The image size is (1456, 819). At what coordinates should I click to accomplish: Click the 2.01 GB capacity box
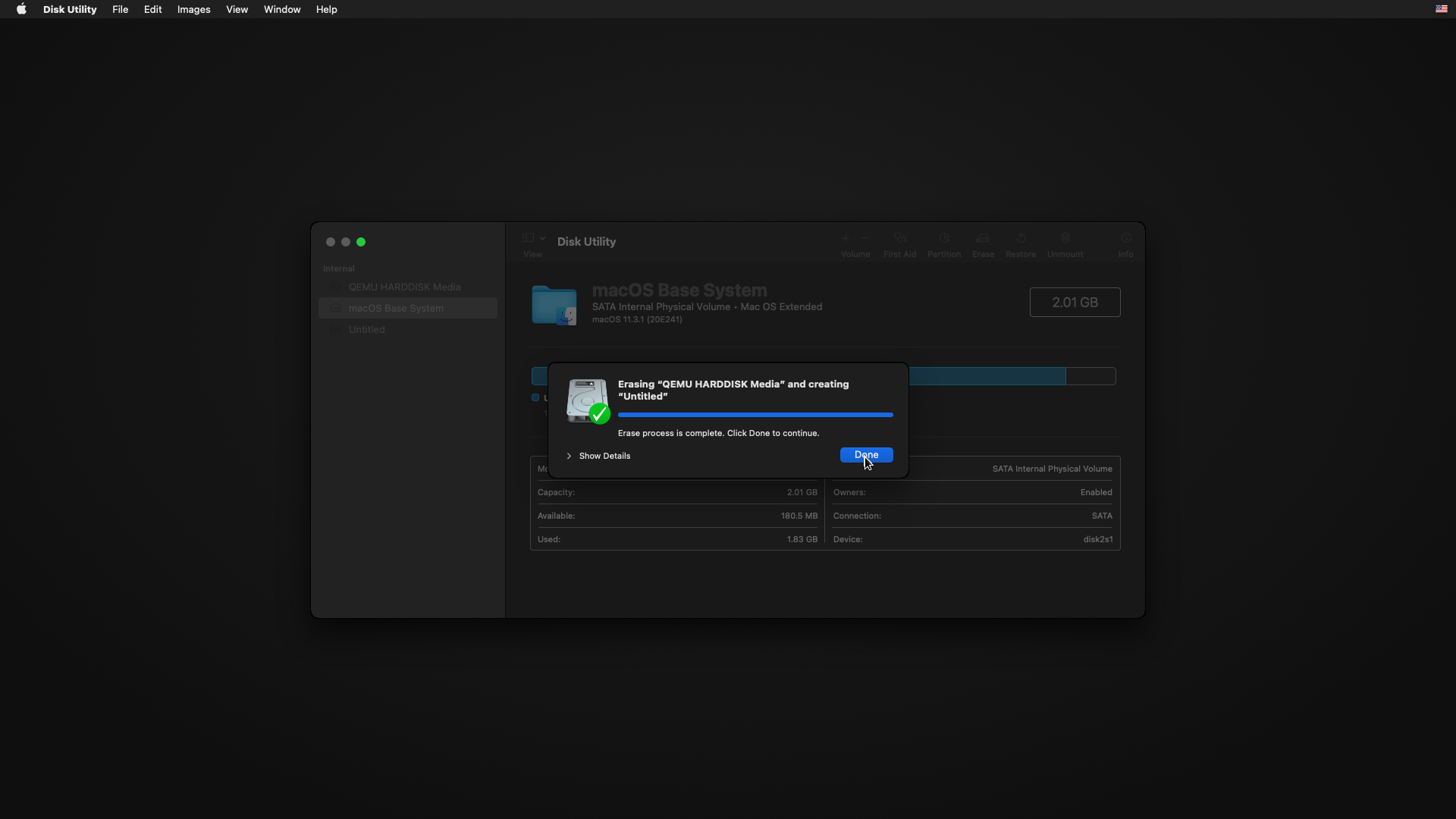pos(1075,303)
